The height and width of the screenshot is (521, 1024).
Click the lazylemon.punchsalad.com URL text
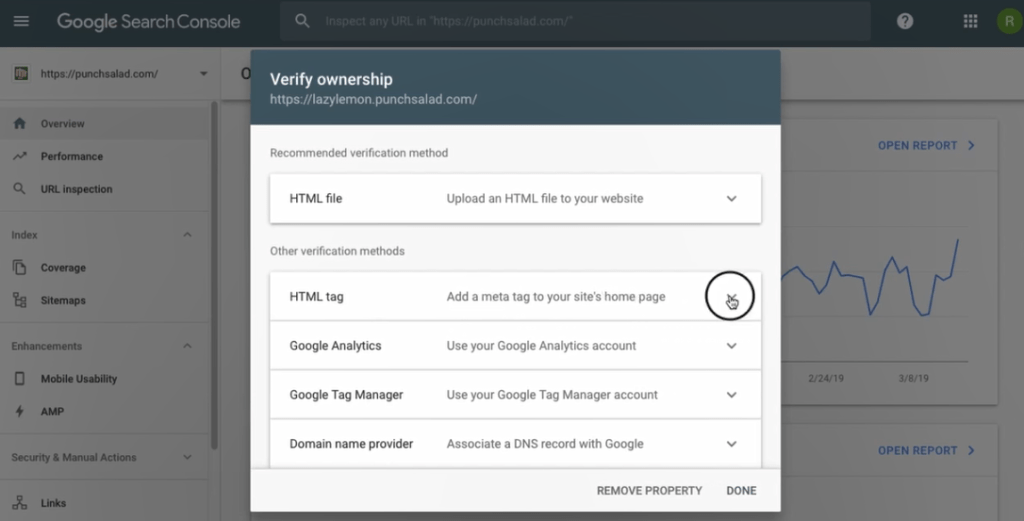click(x=374, y=99)
